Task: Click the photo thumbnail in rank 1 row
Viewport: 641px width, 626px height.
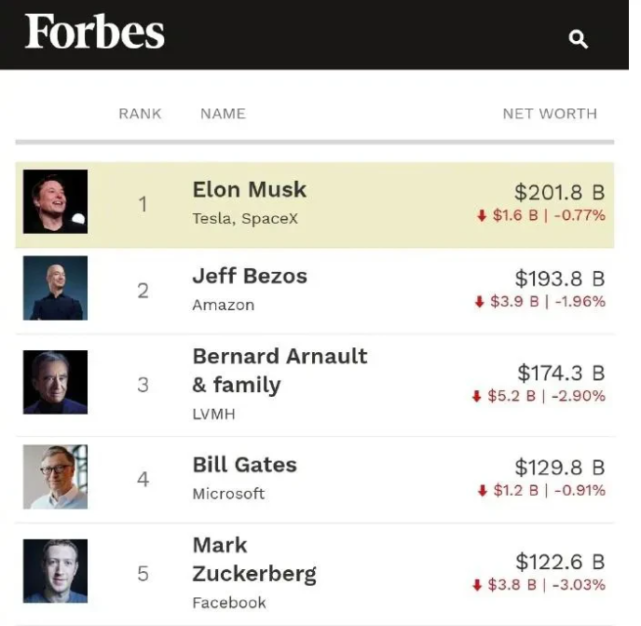Action: [x=56, y=202]
